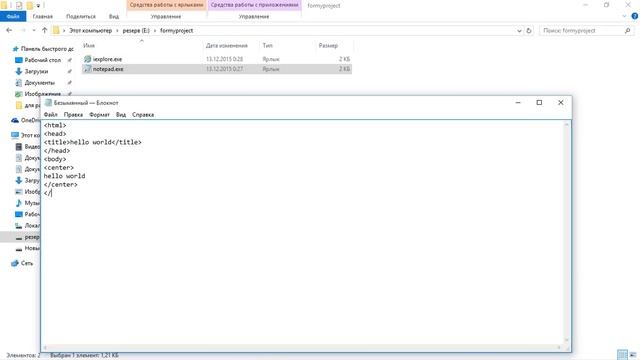Open Notepad Формат menu
Image resolution: width=640 pixels, height=360 pixels.
click(x=99, y=115)
